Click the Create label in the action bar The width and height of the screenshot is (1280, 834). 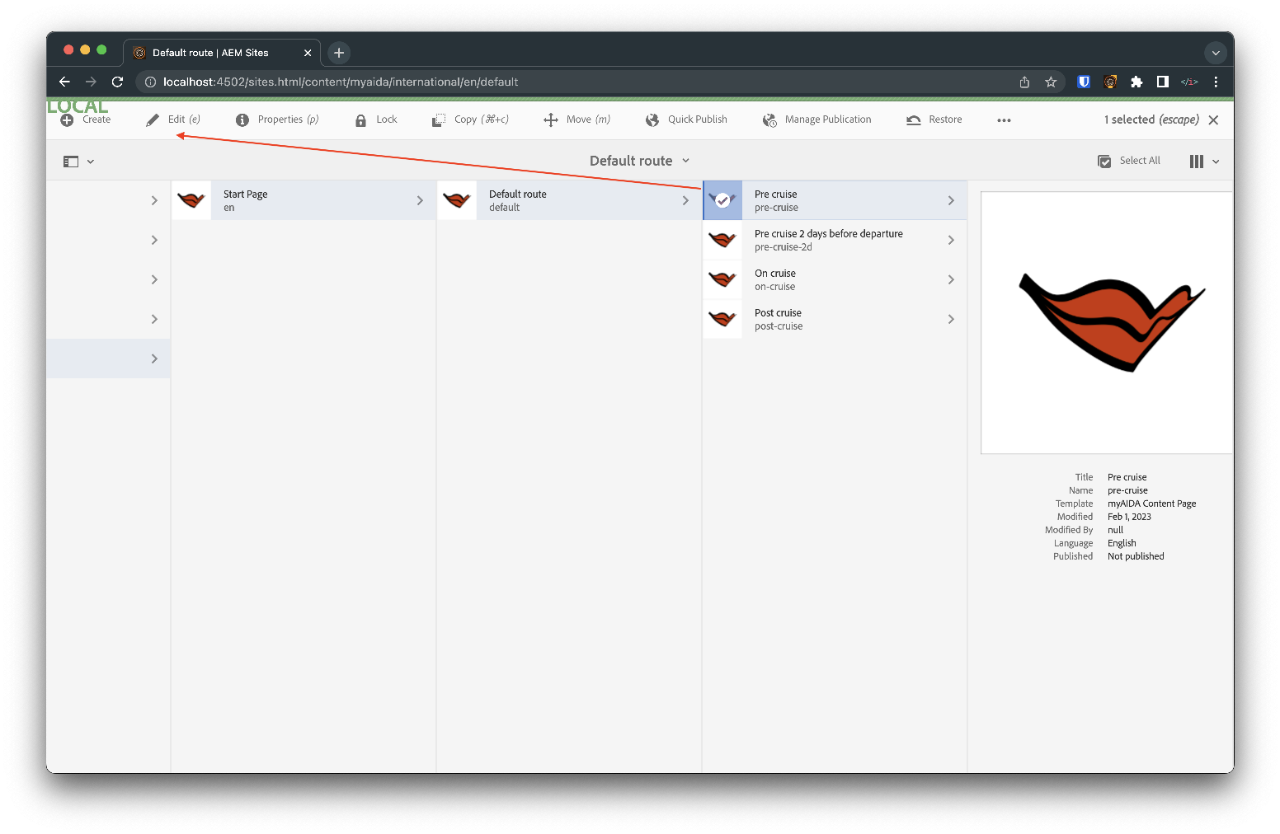97,120
